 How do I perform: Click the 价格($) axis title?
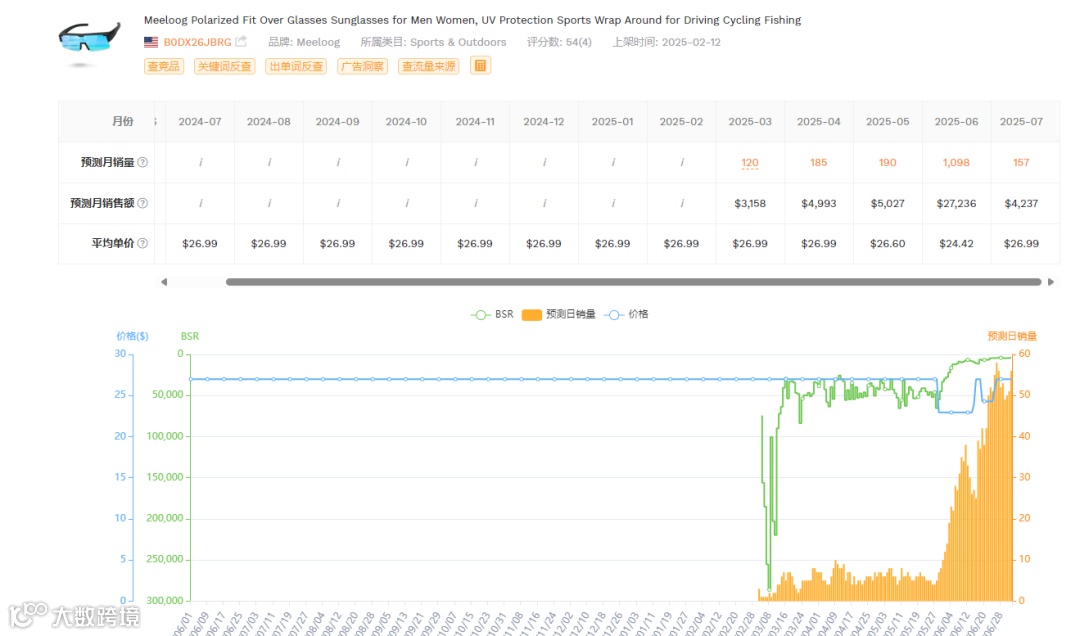click(132, 336)
